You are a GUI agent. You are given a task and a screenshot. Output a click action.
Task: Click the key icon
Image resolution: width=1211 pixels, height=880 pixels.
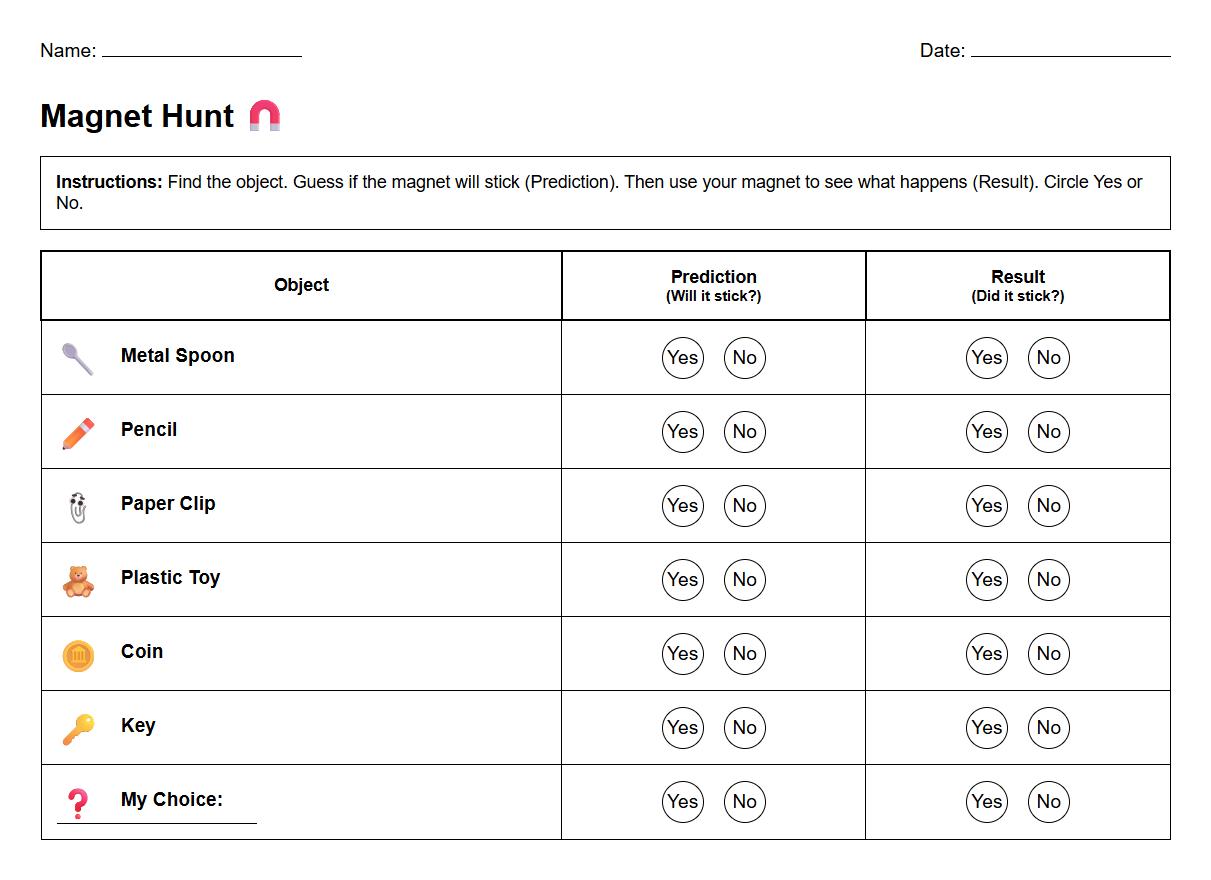pos(78,729)
